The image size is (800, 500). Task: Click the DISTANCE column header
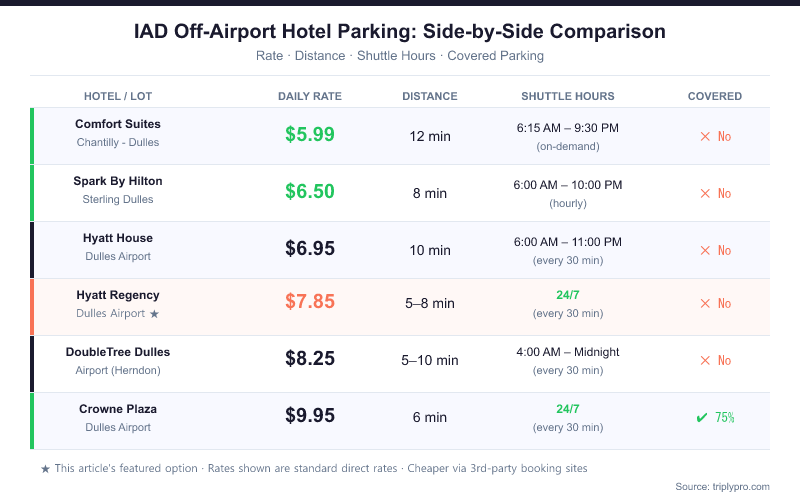click(430, 97)
